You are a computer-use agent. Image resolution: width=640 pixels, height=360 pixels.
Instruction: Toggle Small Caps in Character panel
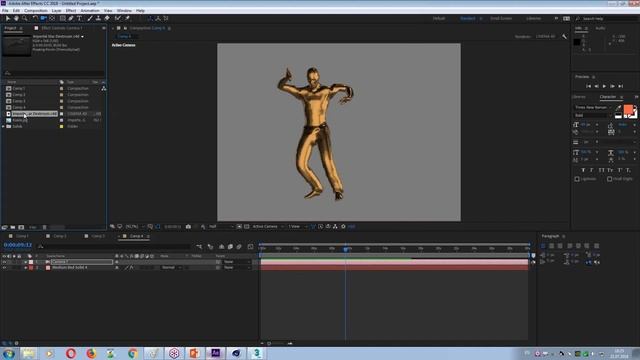tap(610, 170)
